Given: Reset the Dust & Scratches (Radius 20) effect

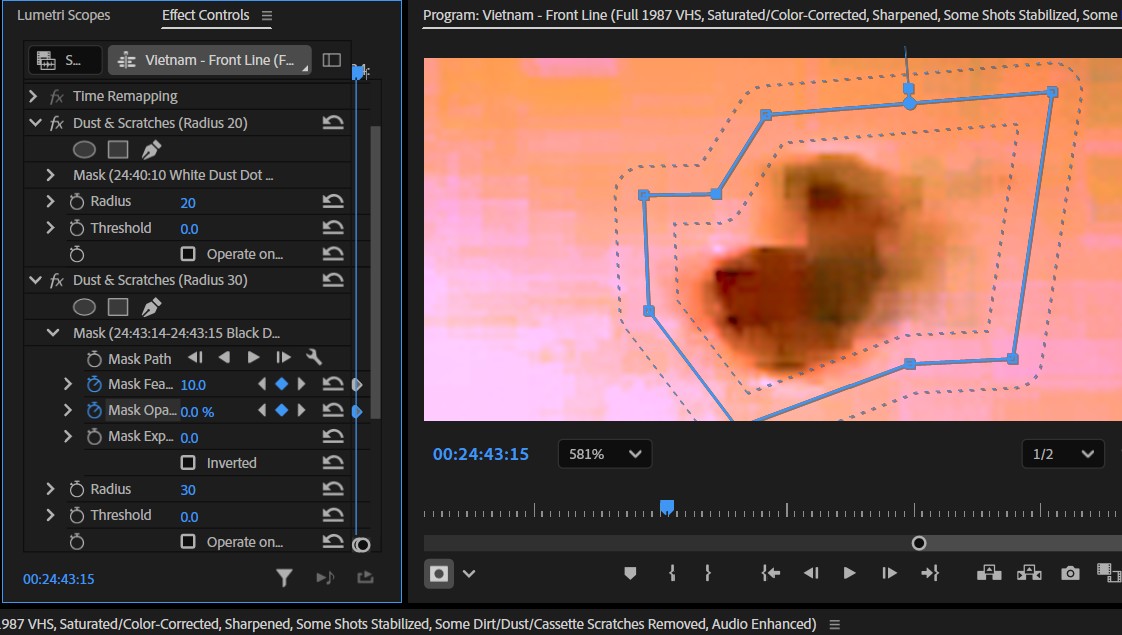Looking at the screenshot, I should (x=333, y=122).
